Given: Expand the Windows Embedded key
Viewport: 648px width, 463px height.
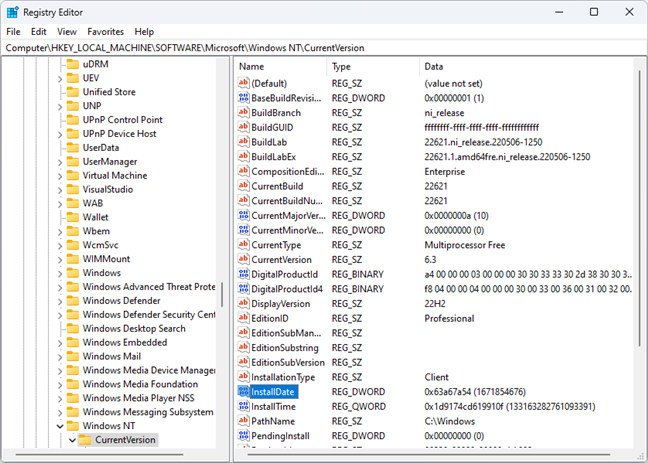Looking at the screenshot, I should click(x=60, y=343).
